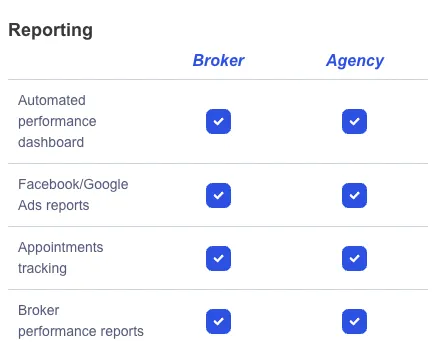Click the Ads reports text

(x=54, y=206)
